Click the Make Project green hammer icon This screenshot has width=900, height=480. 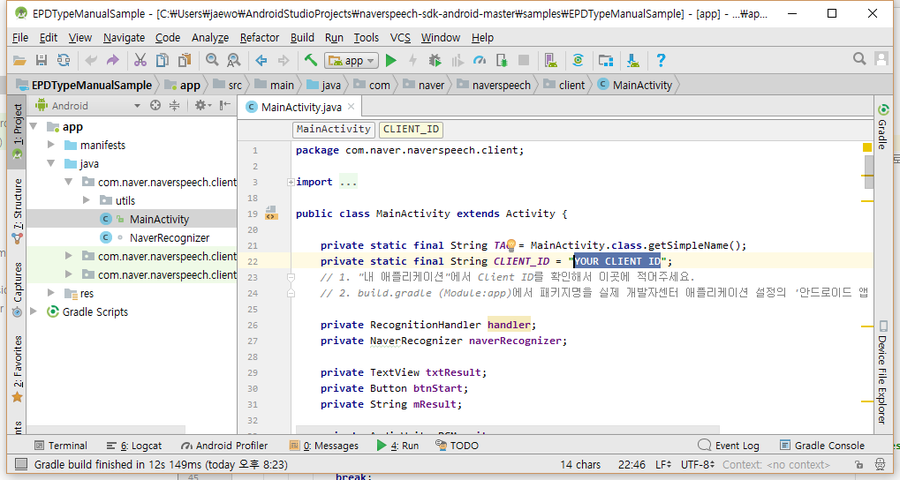coord(311,60)
